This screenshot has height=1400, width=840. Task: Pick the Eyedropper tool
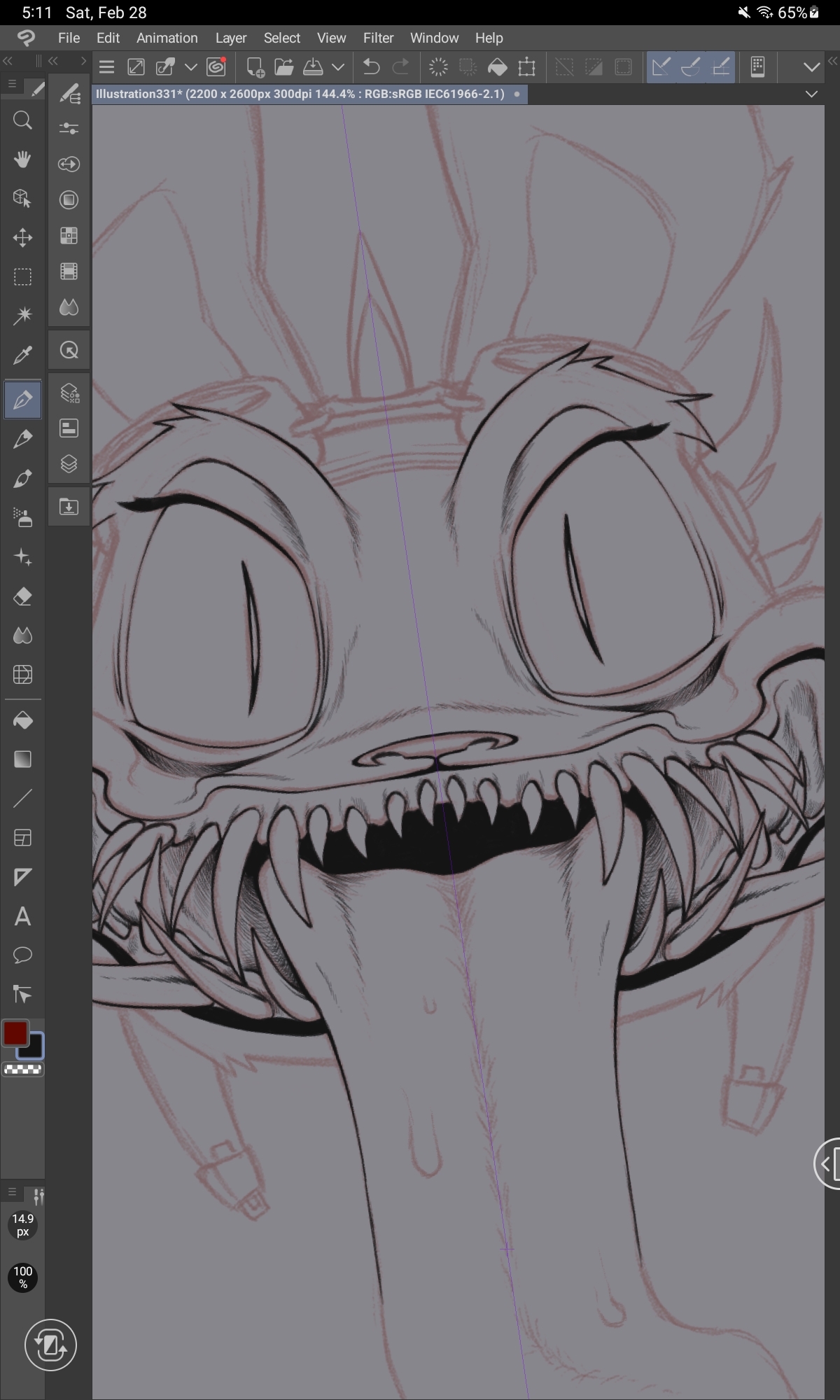(x=22, y=356)
